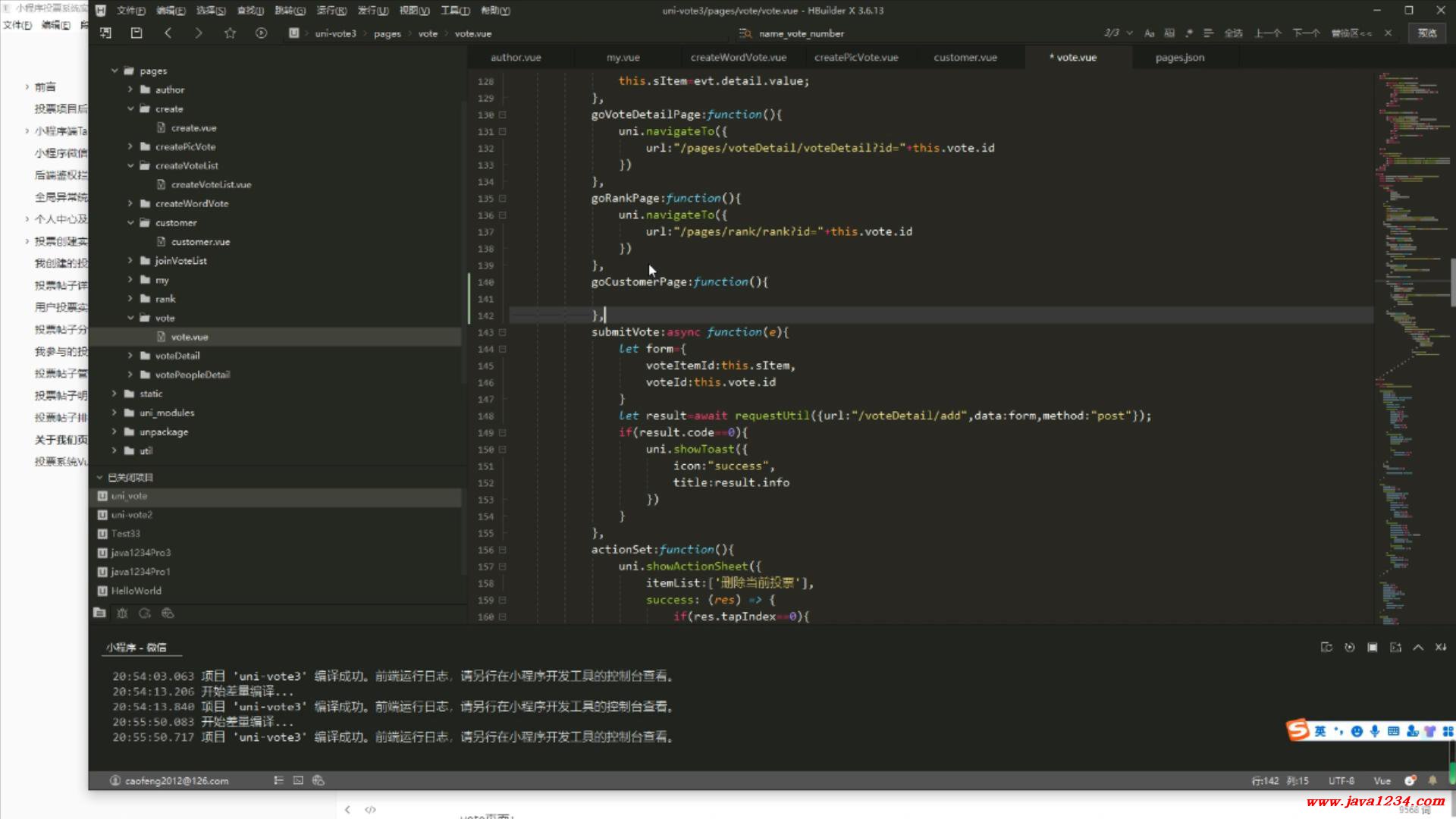Expand the rank folder

click(x=130, y=299)
